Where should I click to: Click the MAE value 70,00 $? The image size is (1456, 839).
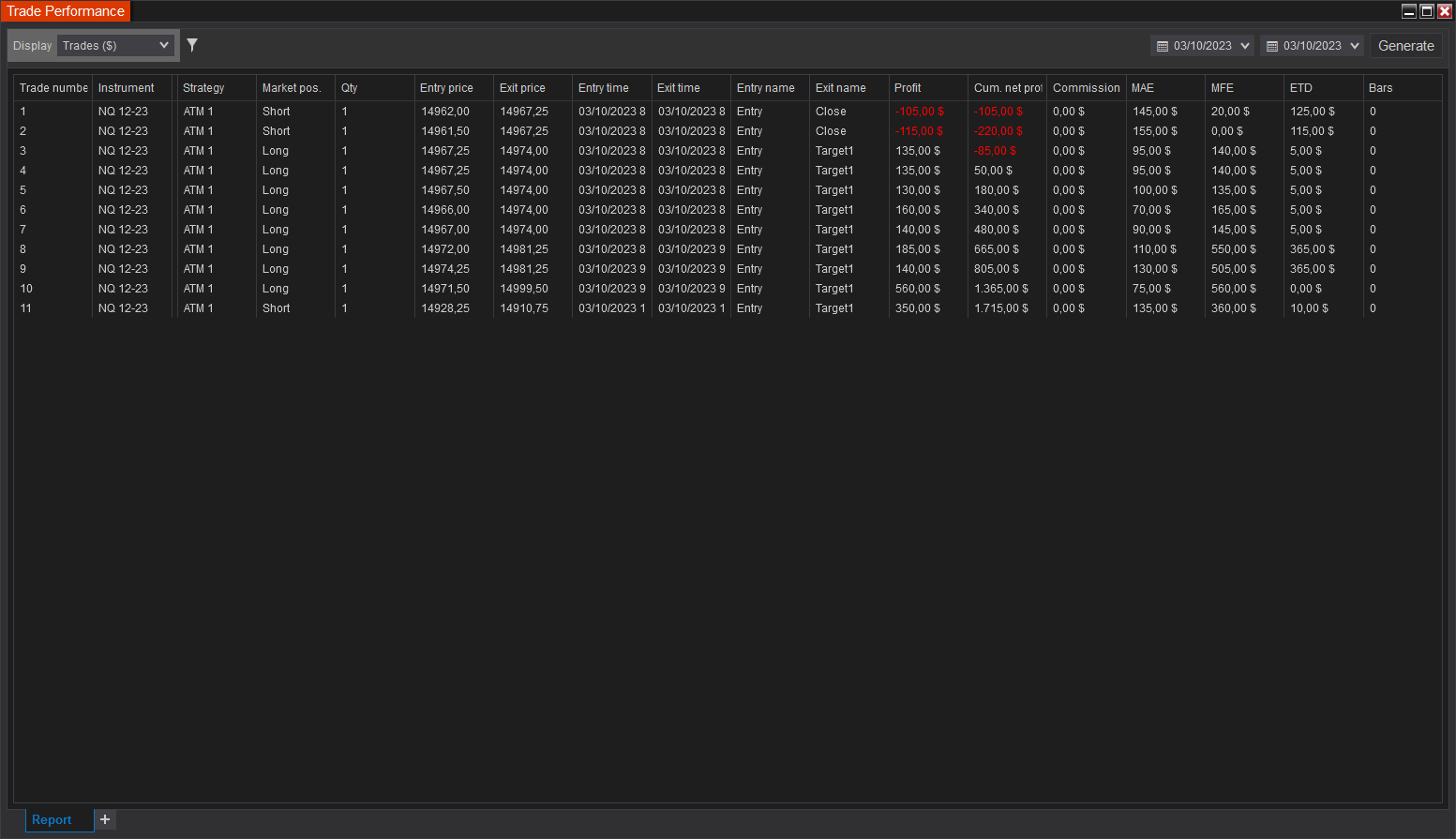[1151, 210]
